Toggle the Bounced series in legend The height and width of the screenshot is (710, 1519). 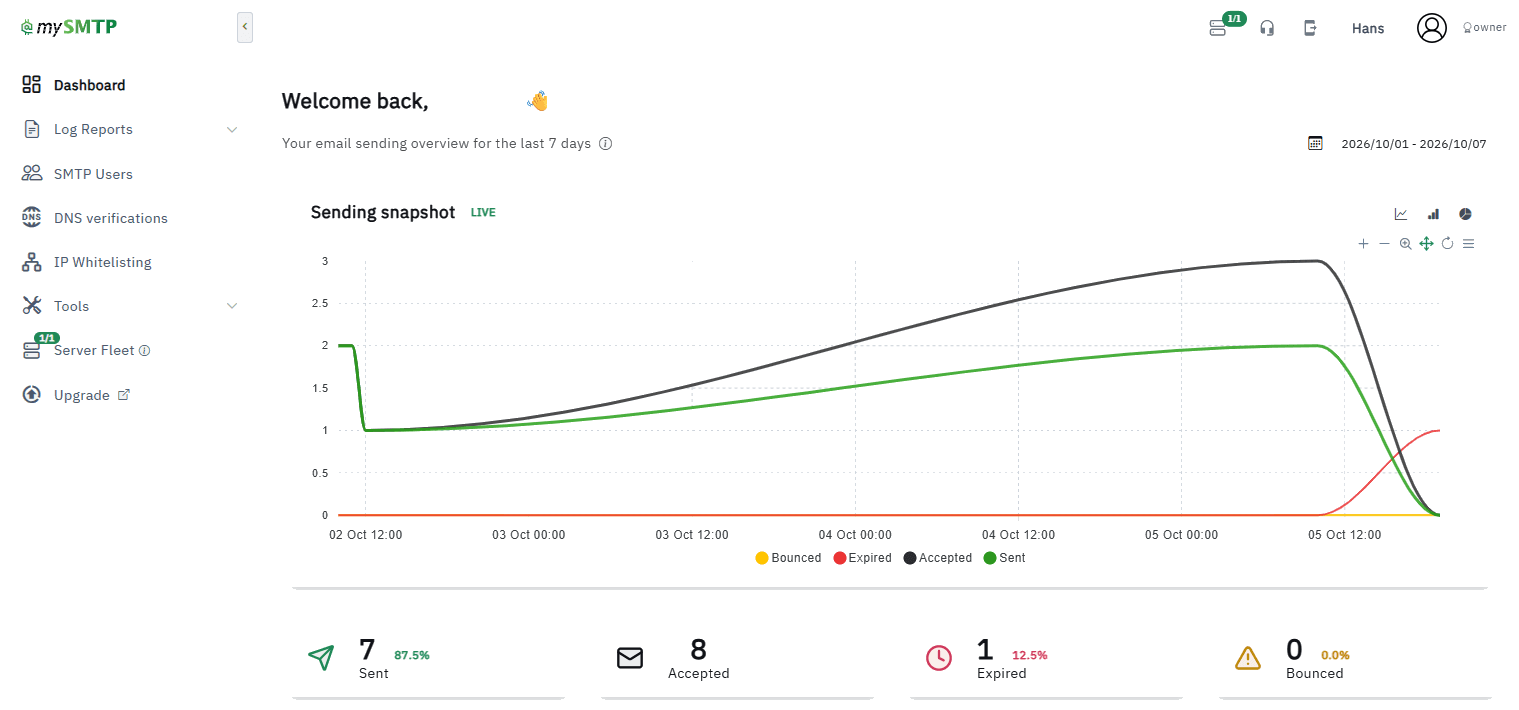788,558
